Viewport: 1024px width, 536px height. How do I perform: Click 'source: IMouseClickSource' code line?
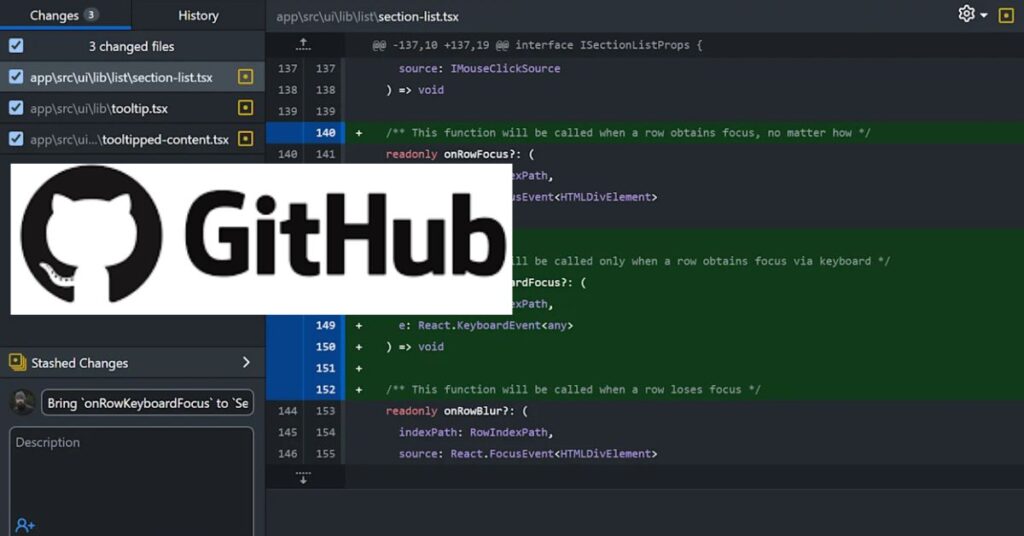(479, 69)
